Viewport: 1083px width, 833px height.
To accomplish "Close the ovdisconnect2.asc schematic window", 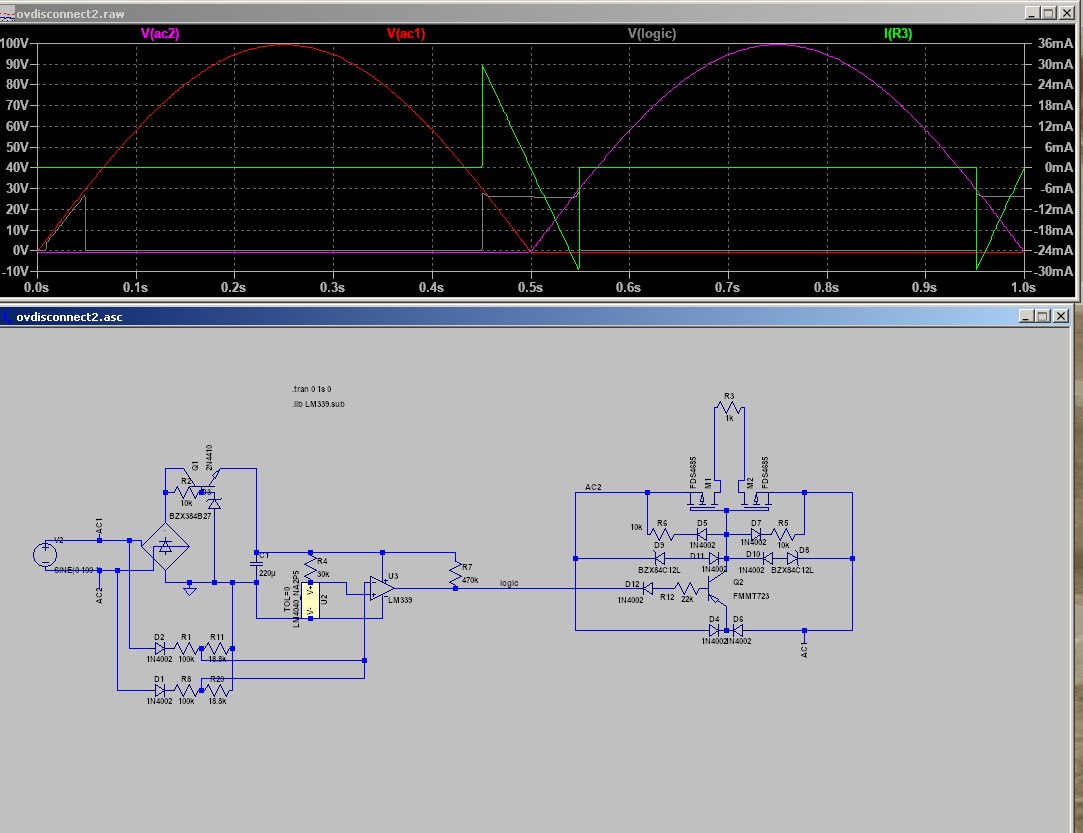I will [x=1061, y=316].
